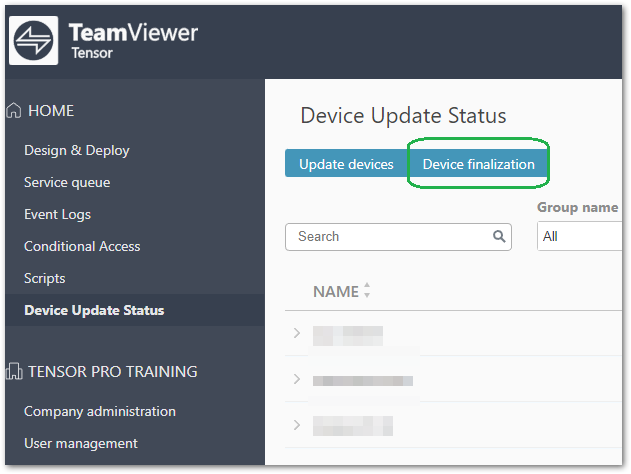Click the Home house icon
The image size is (631, 474).
point(14,110)
